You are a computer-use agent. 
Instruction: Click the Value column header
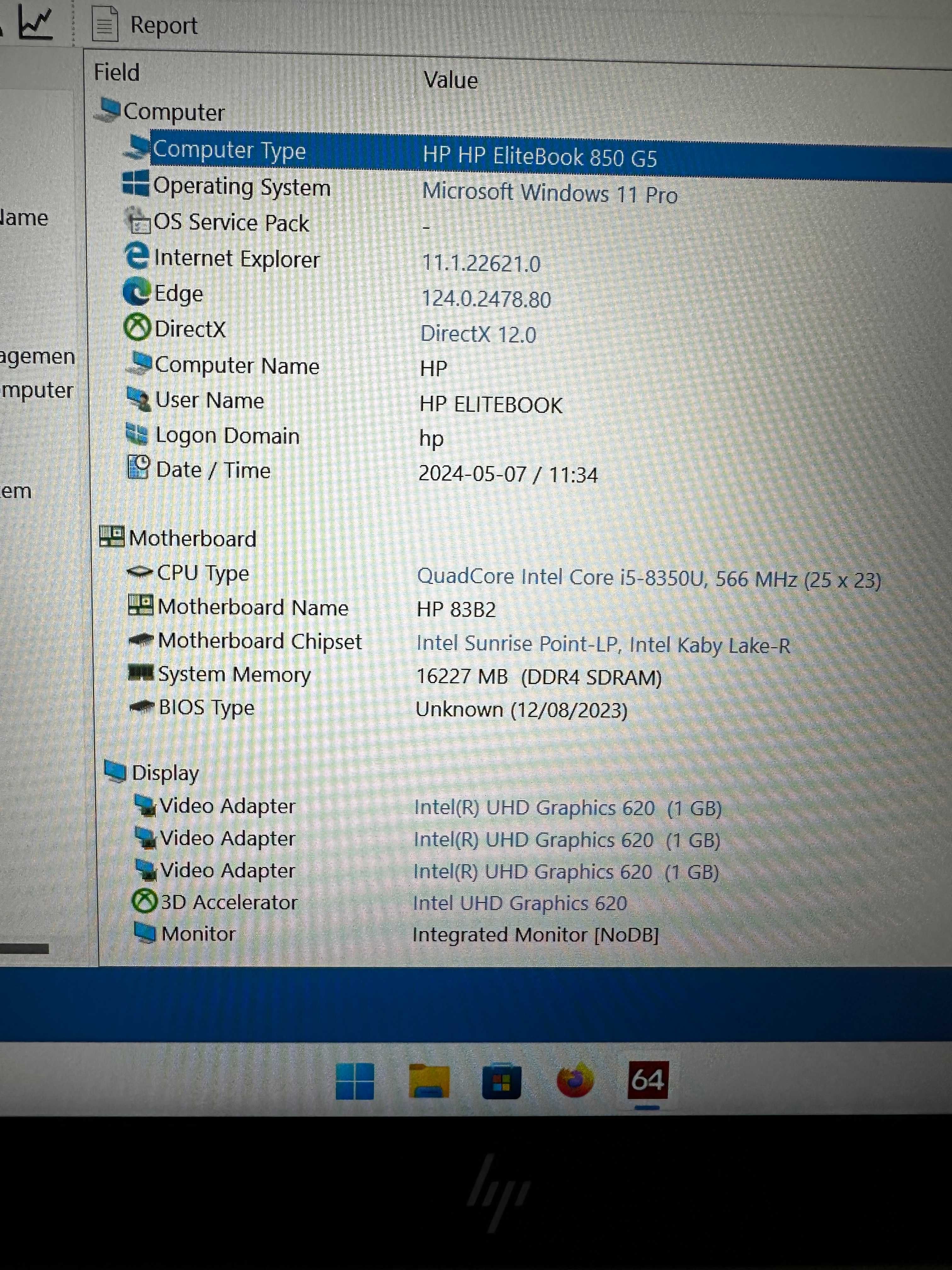pyautogui.click(x=450, y=80)
